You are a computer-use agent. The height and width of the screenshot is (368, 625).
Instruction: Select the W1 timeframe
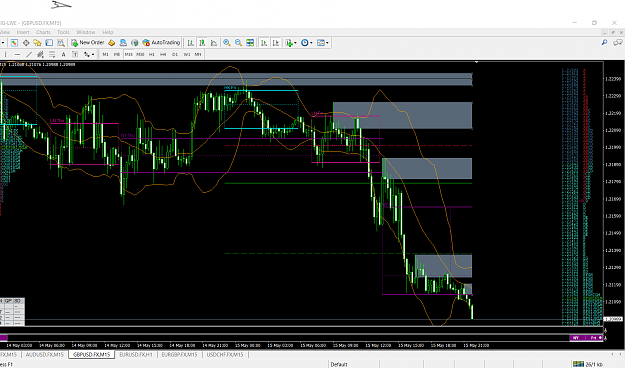187,54
